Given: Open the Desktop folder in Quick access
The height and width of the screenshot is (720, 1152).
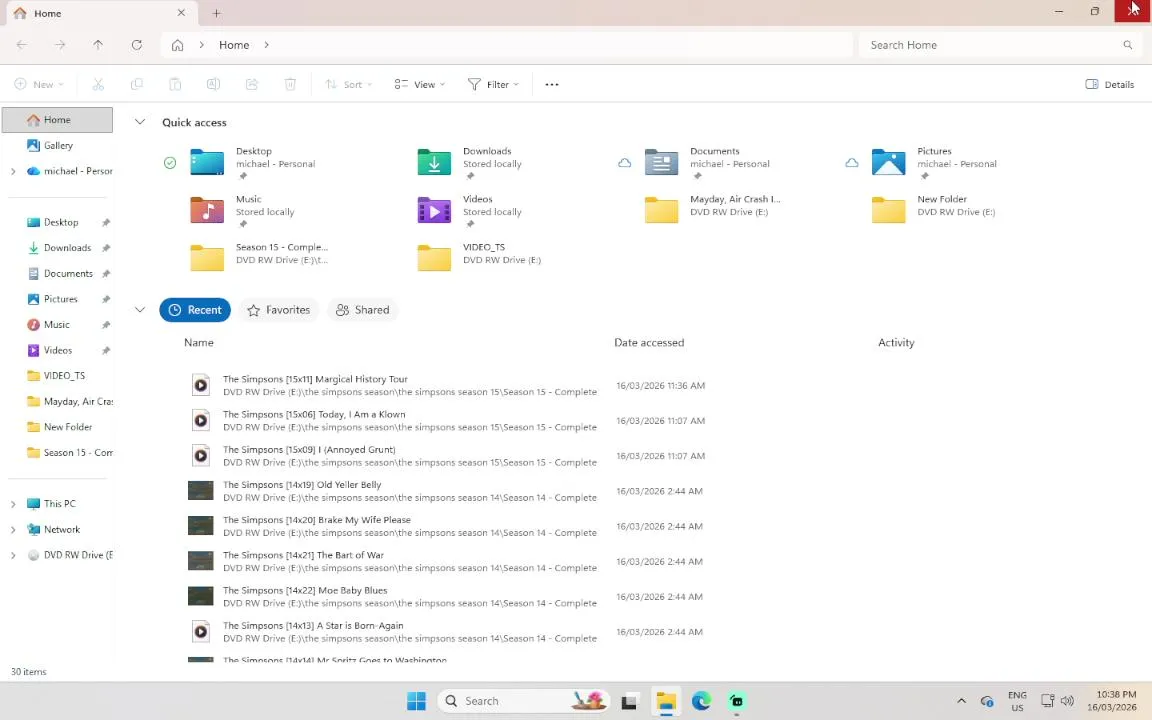Looking at the screenshot, I should 253,164.
